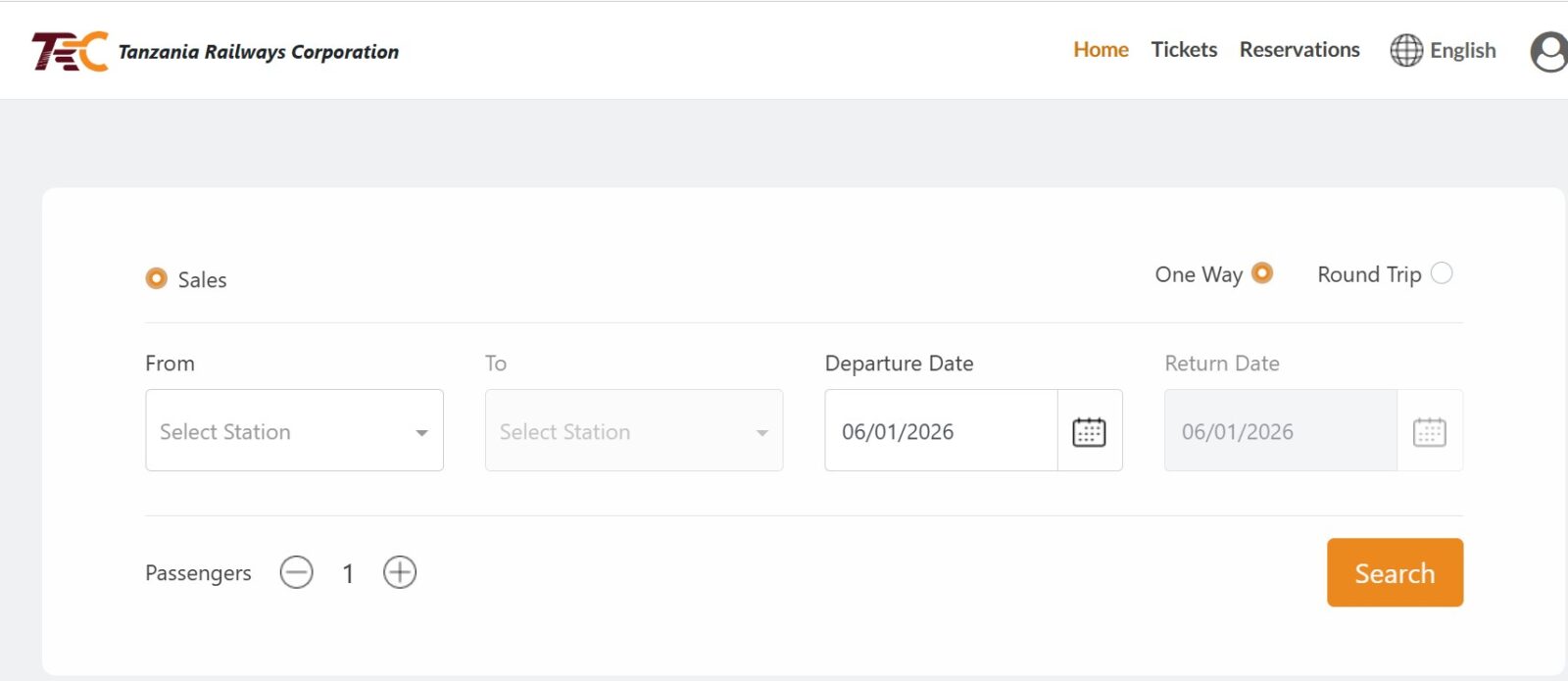This screenshot has width=1568, height=681.
Task: Choose the One Way trip option
Action: (1262, 273)
